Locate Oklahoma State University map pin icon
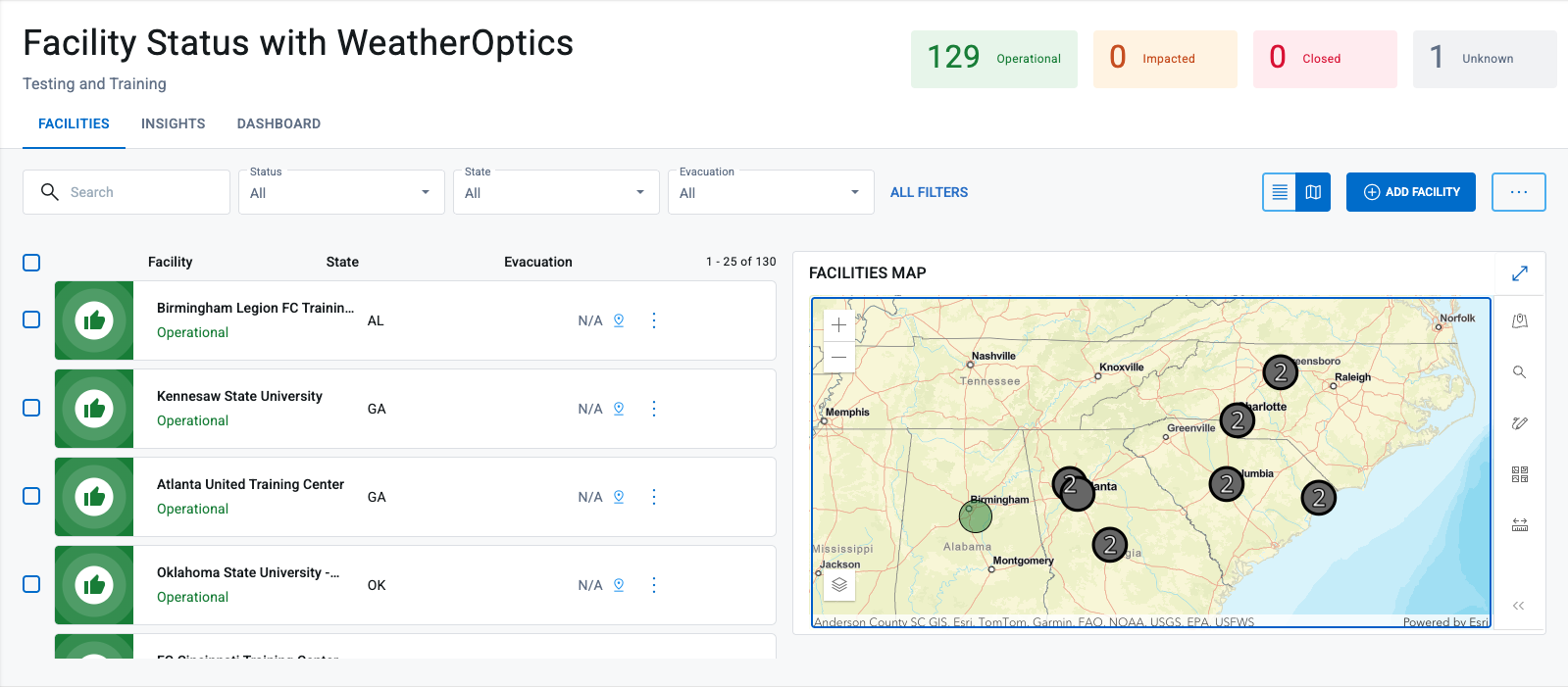 point(619,585)
